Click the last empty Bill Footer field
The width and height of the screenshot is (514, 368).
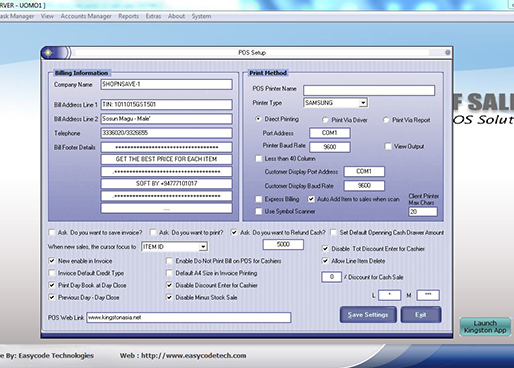pos(166,209)
